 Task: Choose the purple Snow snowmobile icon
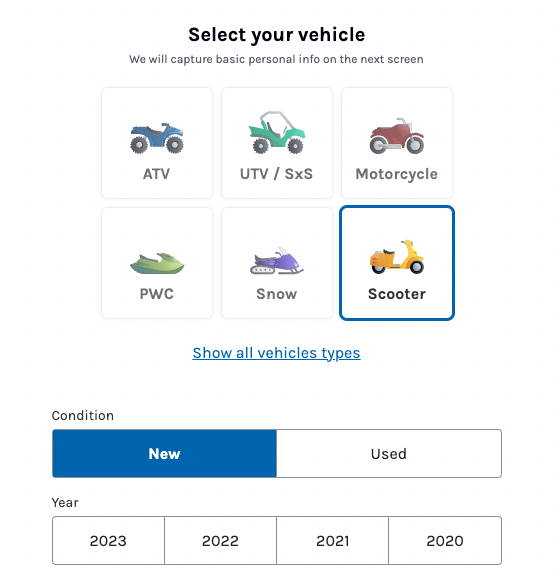[277, 260]
